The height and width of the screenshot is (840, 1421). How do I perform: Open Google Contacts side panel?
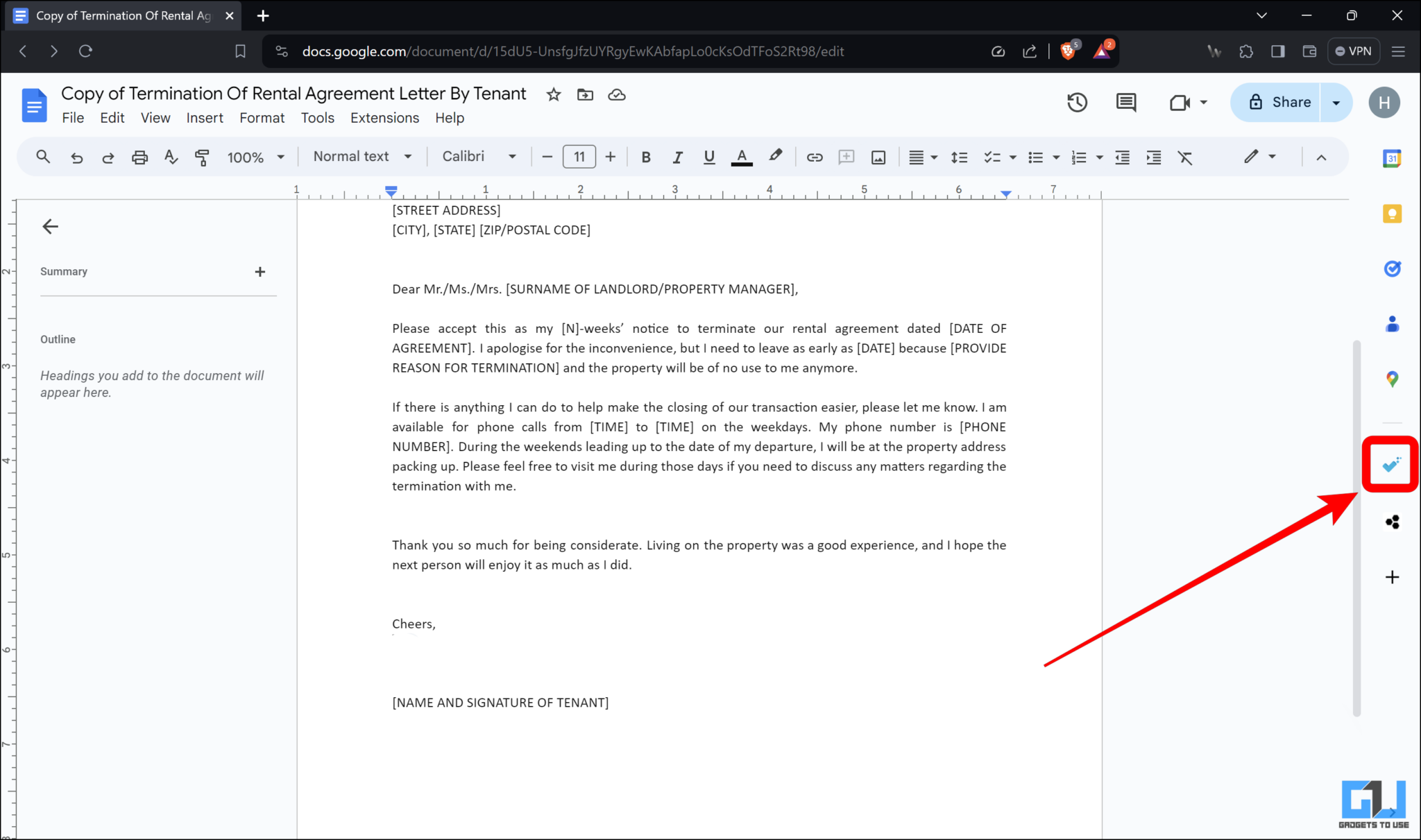[1392, 324]
